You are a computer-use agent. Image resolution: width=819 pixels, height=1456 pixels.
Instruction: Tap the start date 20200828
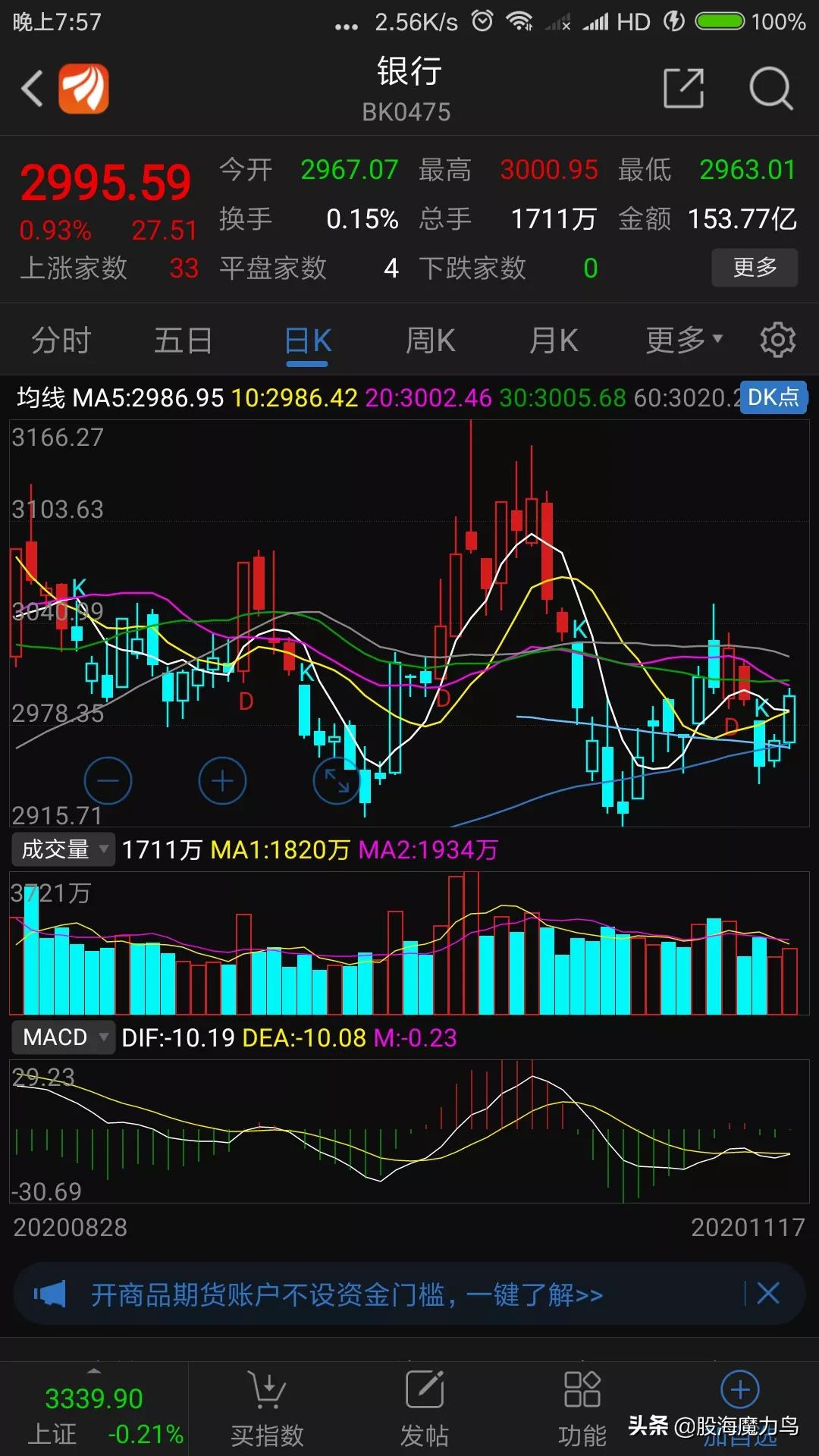[x=71, y=1227]
